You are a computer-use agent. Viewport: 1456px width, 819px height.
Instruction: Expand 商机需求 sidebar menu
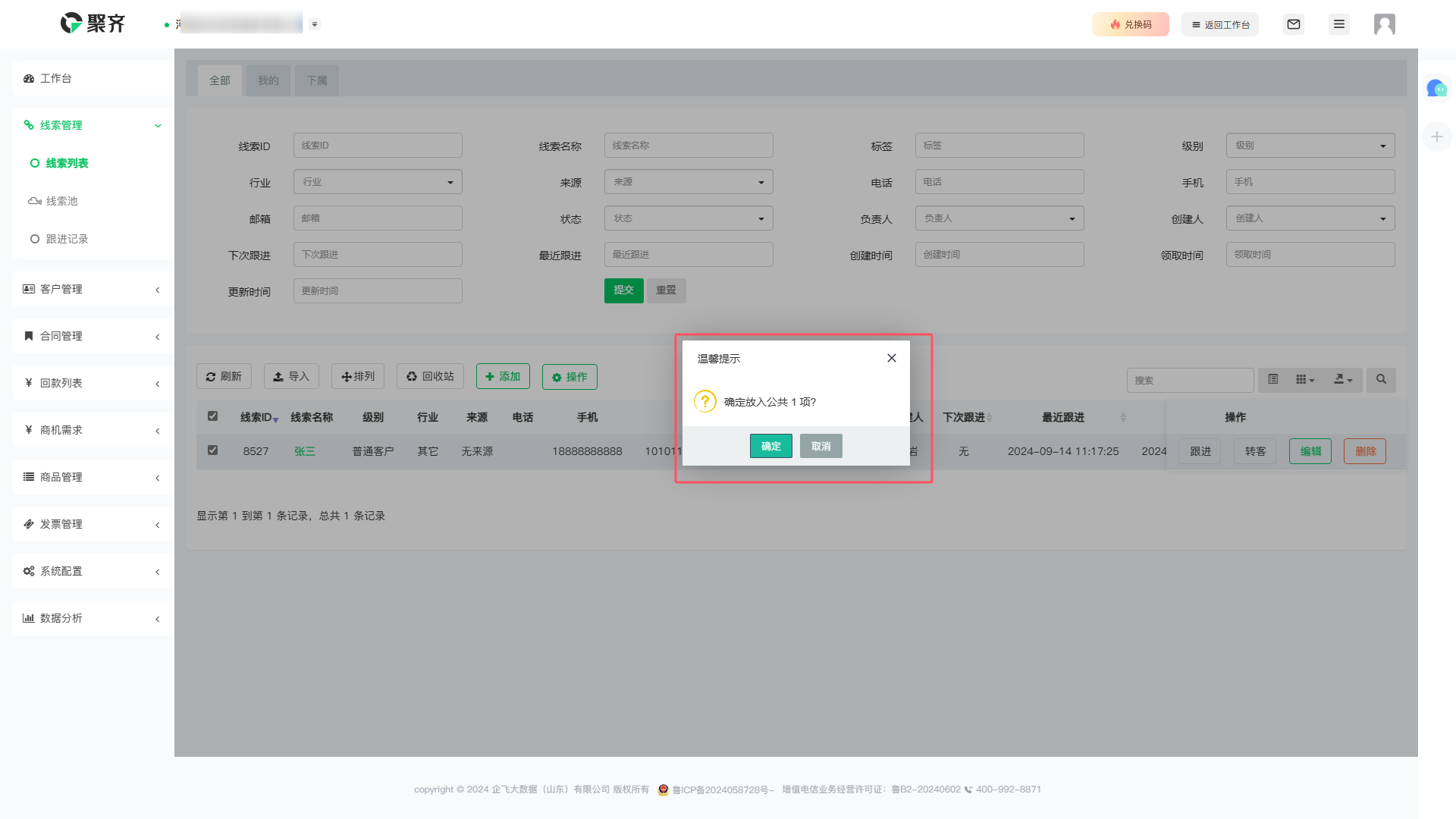tap(93, 430)
